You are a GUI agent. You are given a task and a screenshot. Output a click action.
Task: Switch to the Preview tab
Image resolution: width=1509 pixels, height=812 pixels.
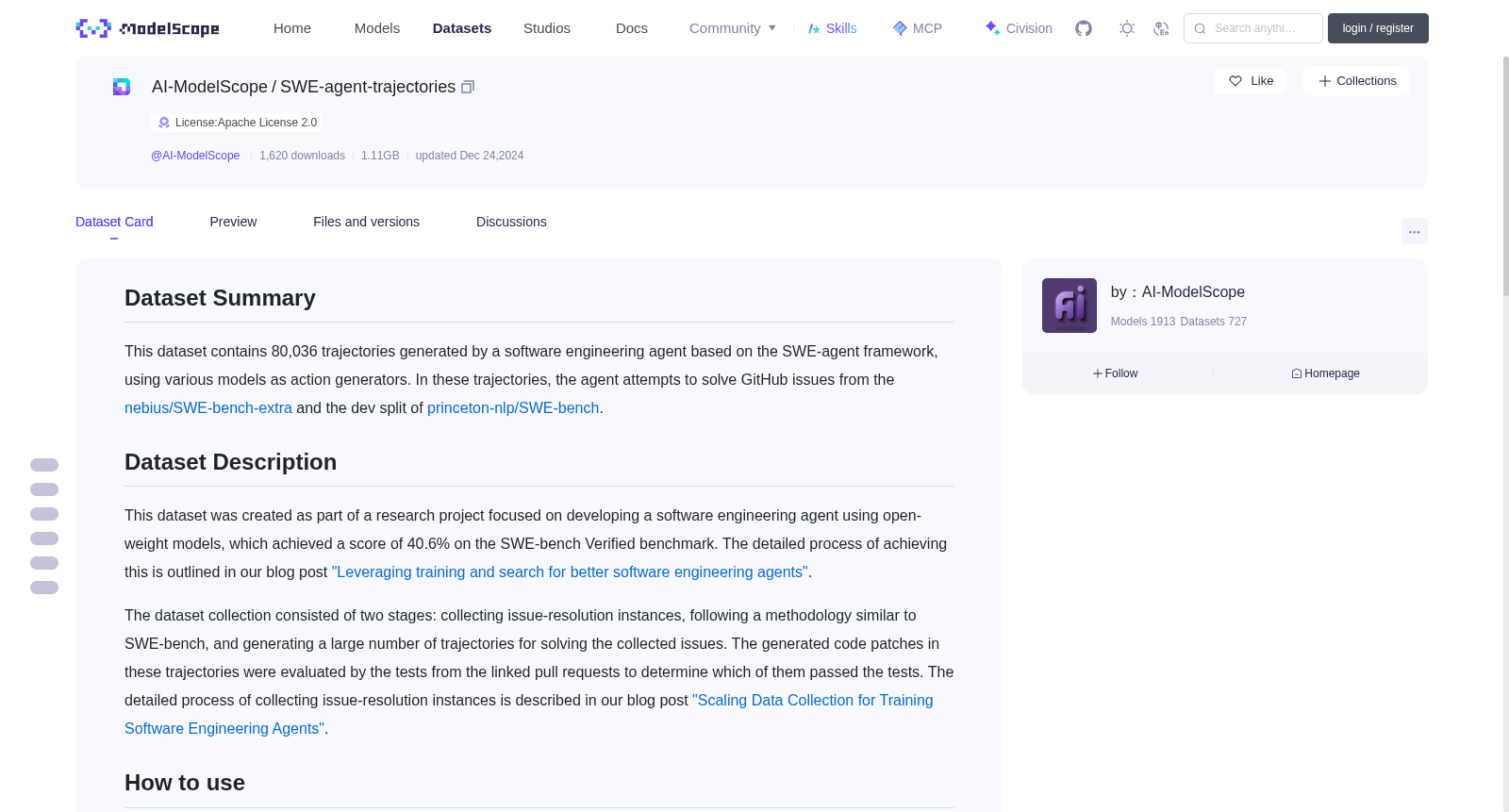(x=233, y=222)
